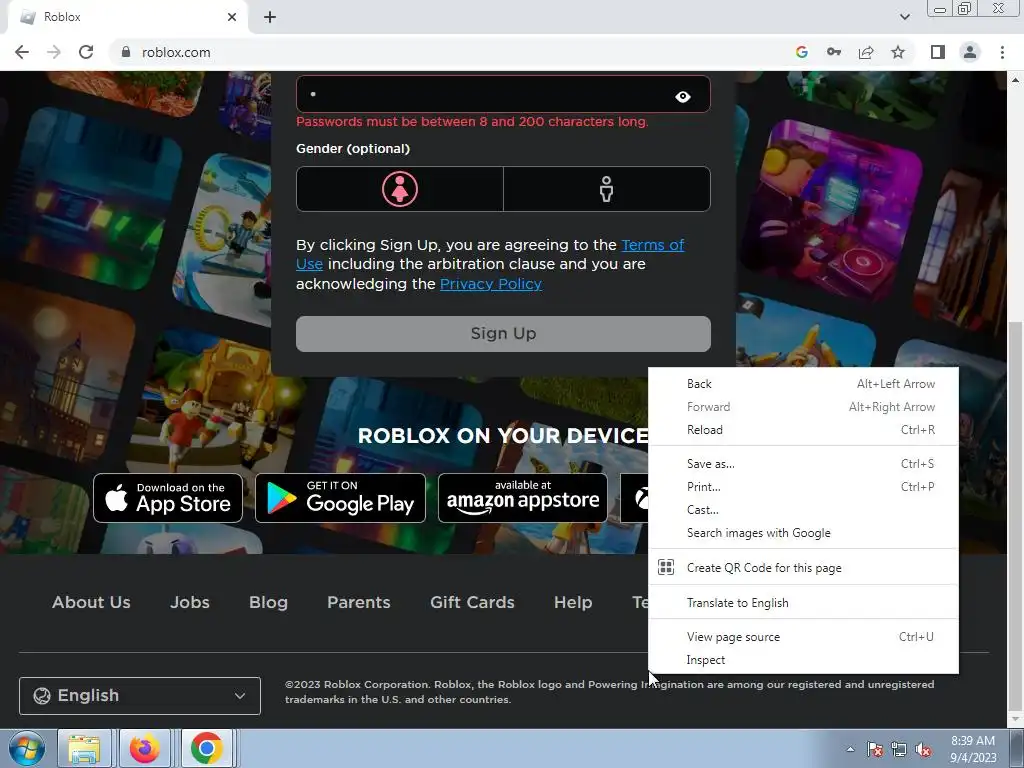
Task: Open the browser side panel icon
Action: (x=938, y=52)
